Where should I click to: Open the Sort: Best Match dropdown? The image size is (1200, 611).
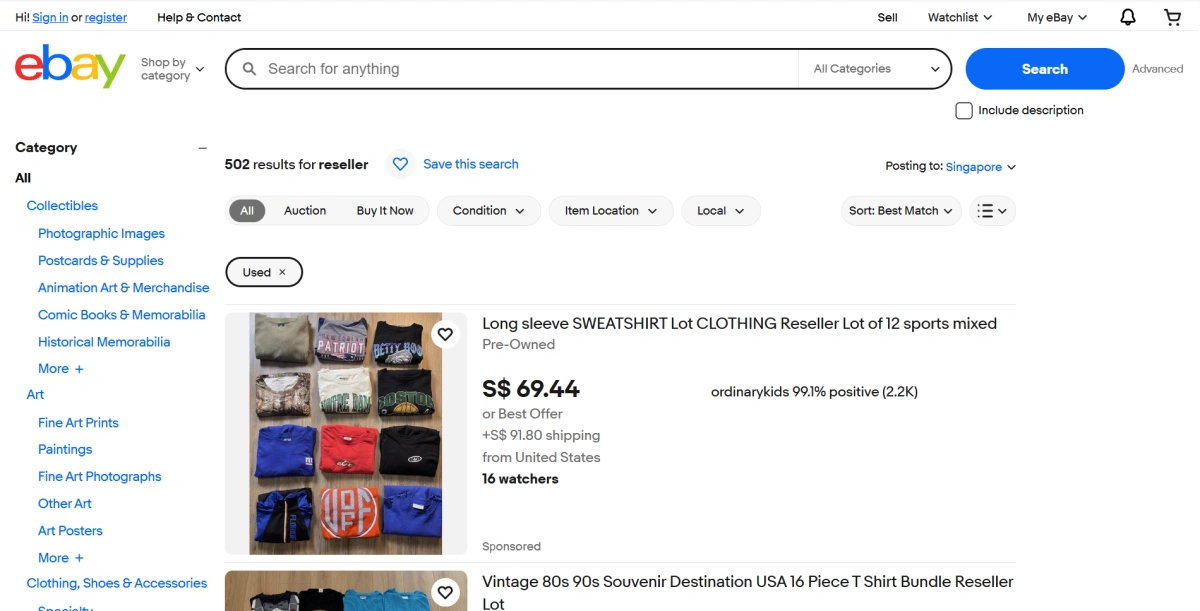click(900, 211)
